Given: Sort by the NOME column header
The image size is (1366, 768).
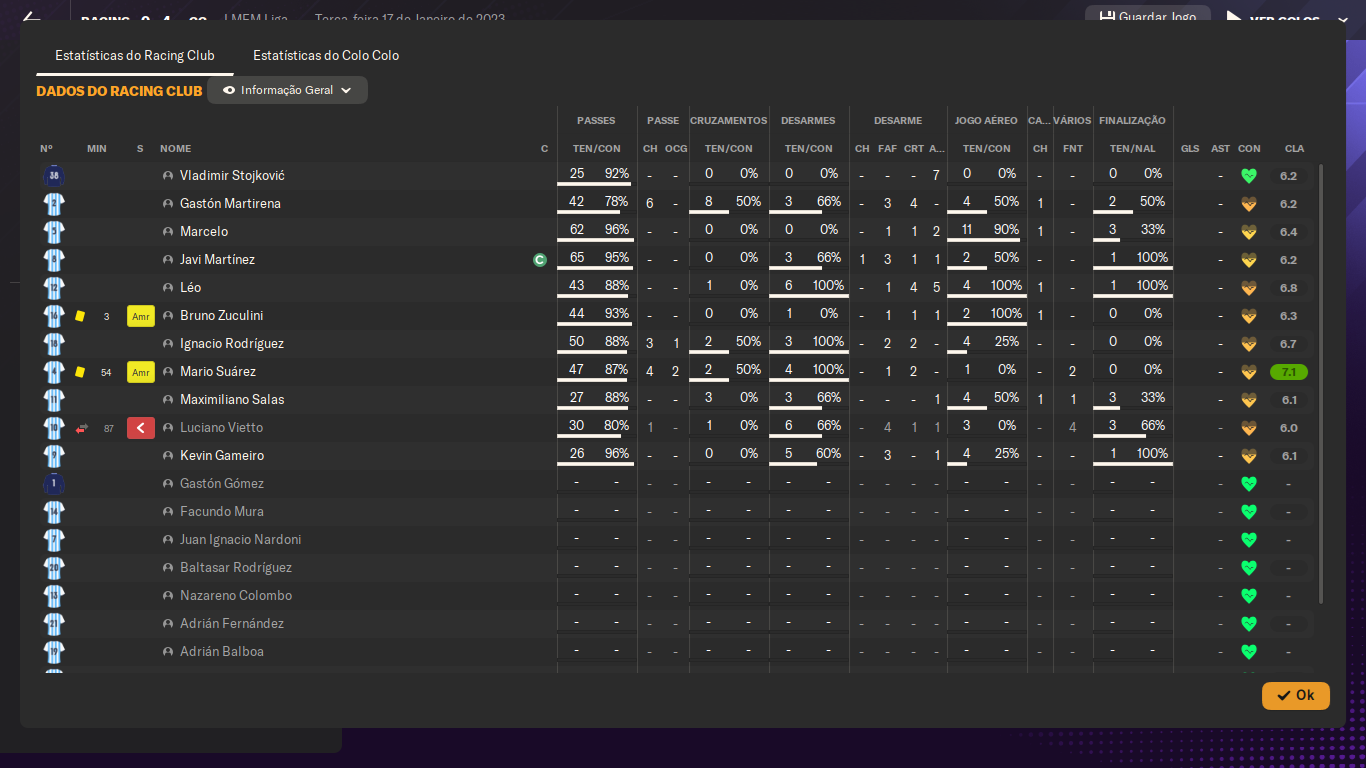Looking at the screenshot, I should click(175, 148).
